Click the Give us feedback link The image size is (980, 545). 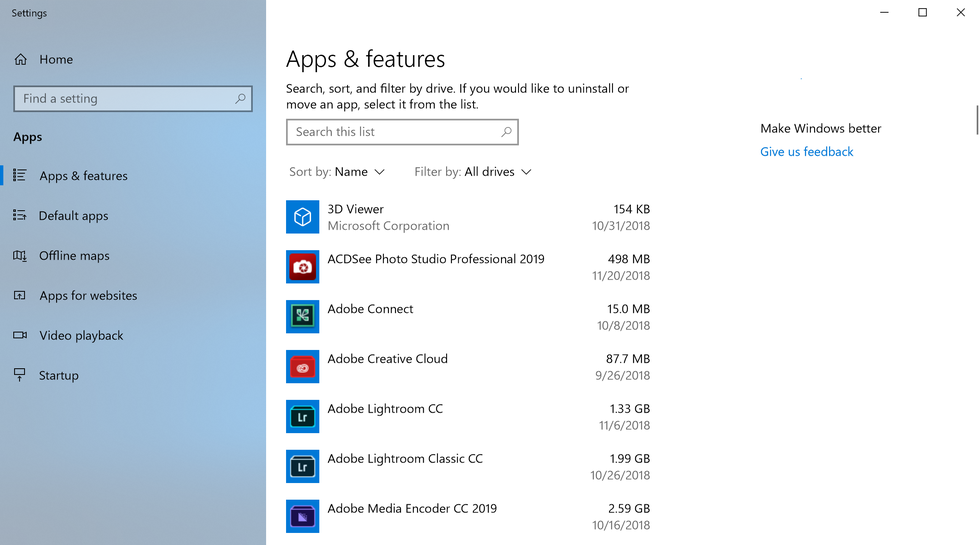[806, 152]
